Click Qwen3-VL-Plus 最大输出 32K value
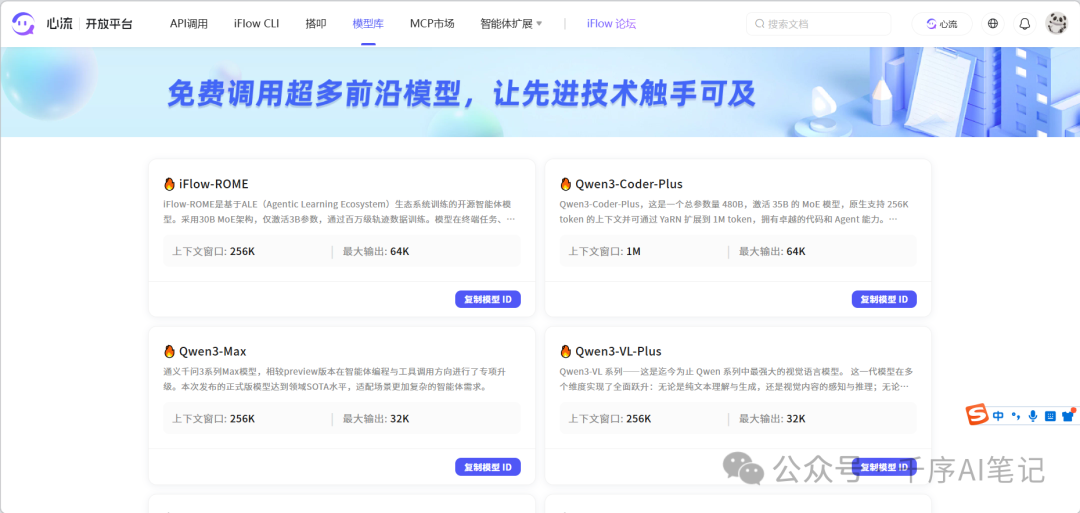Viewport: 1080px width, 513px height. pos(796,419)
